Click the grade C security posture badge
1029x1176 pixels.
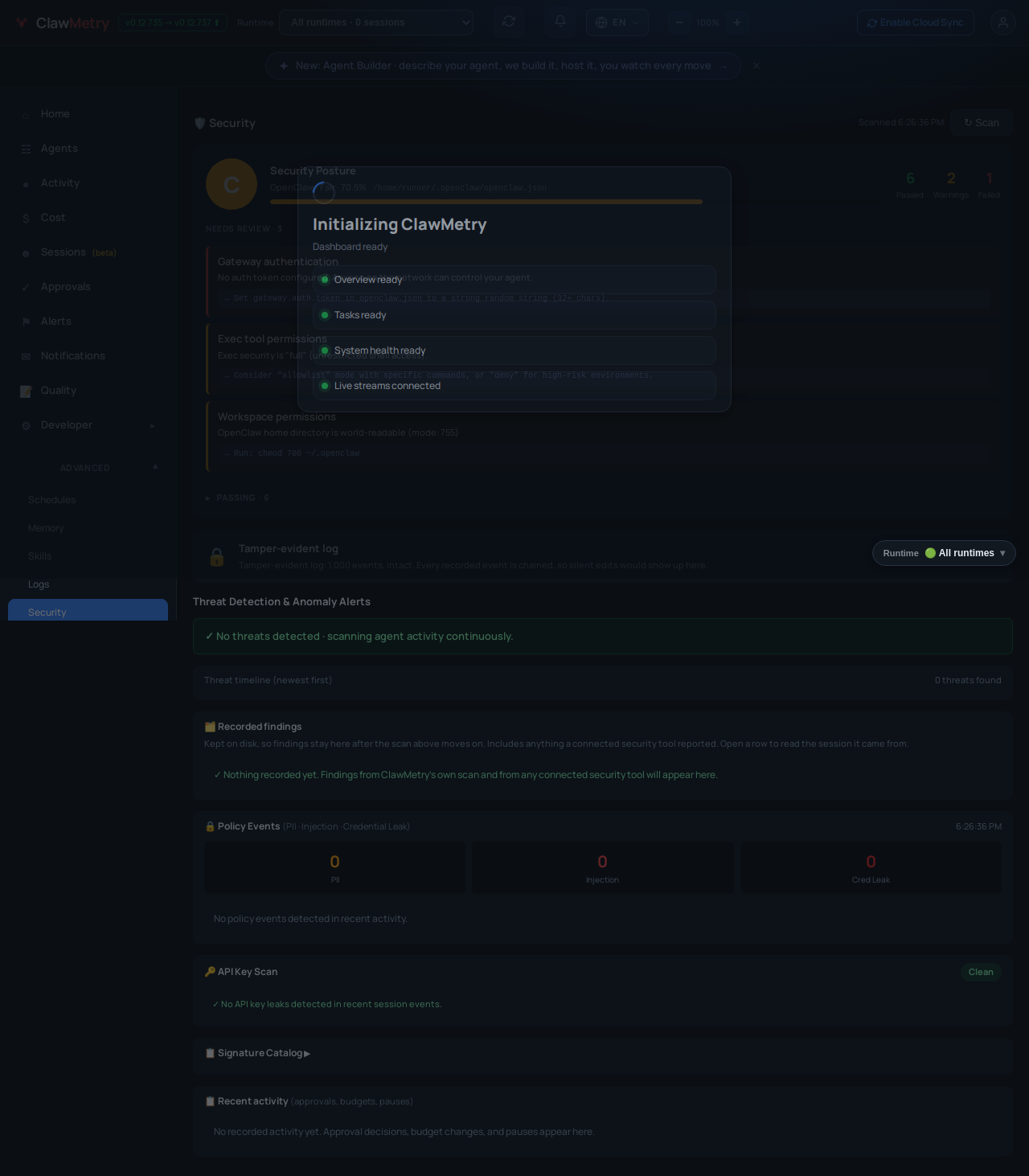coord(232,184)
